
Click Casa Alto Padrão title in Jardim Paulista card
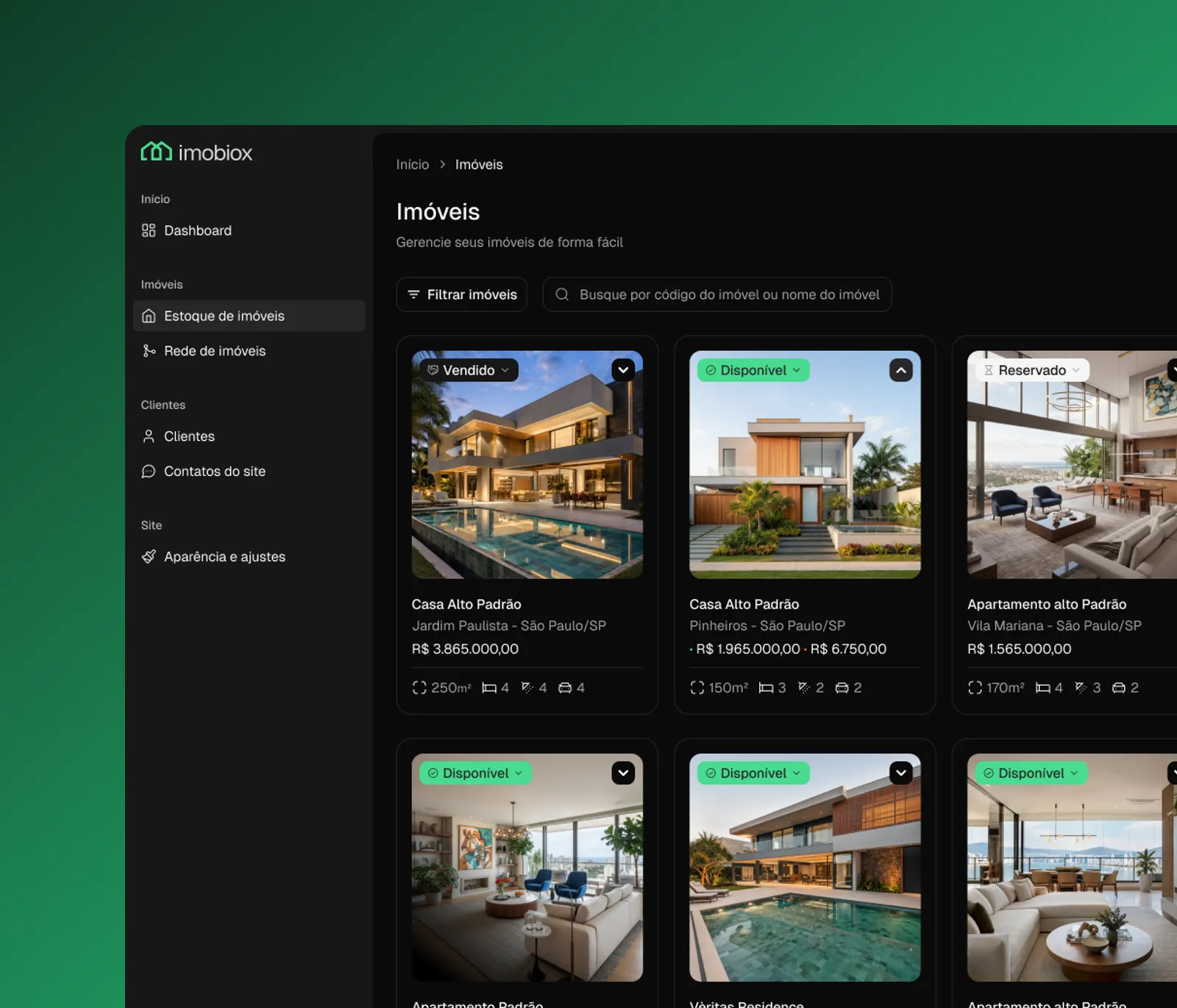[466, 604]
